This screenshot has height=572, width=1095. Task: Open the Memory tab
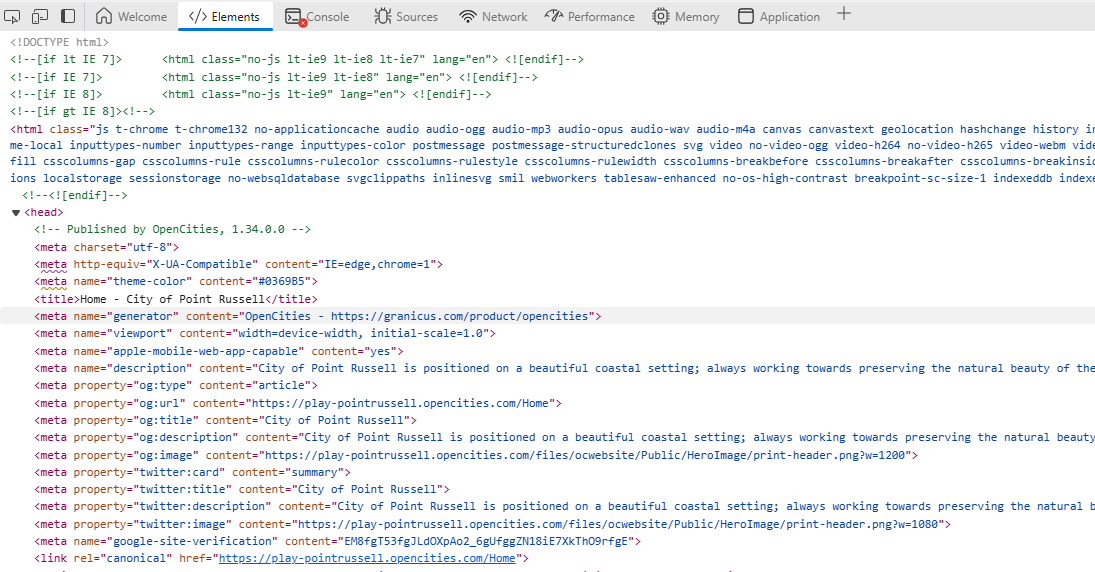[x=686, y=16]
